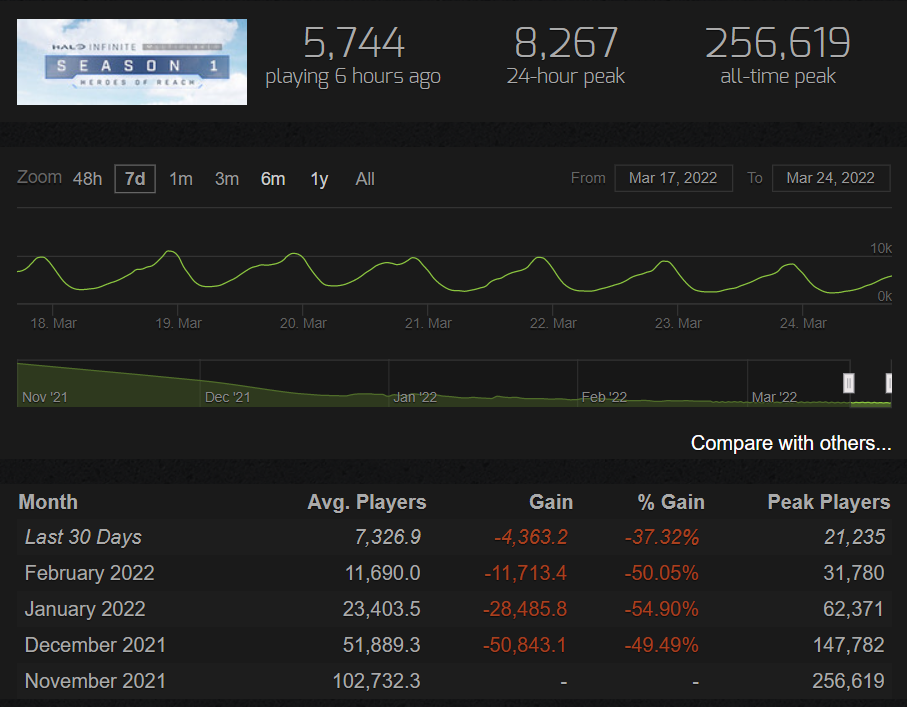This screenshot has width=907, height=707.
Task: Click the Avg. Players column header
Action: (366, 502)
